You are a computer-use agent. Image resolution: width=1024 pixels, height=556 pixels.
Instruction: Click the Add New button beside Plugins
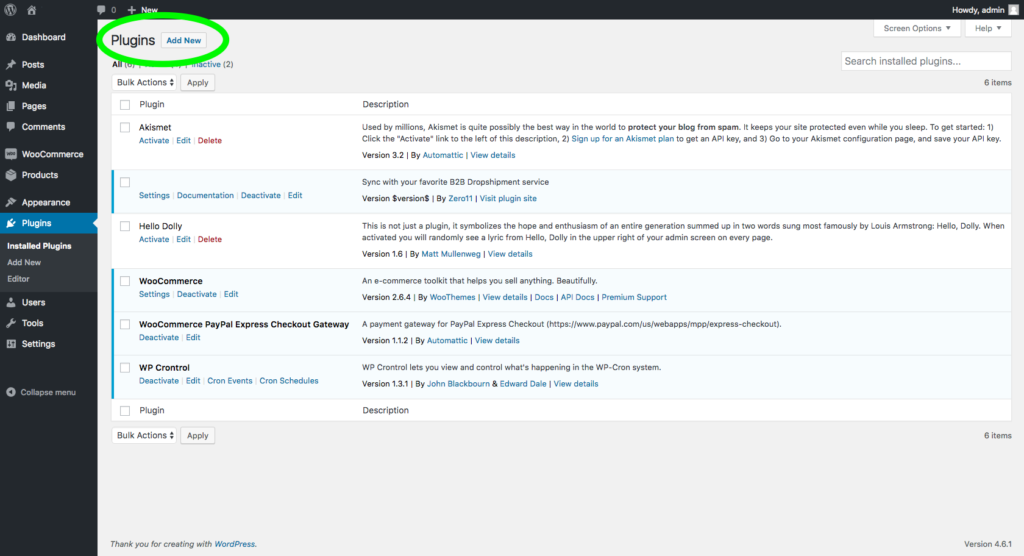point(184,41)
